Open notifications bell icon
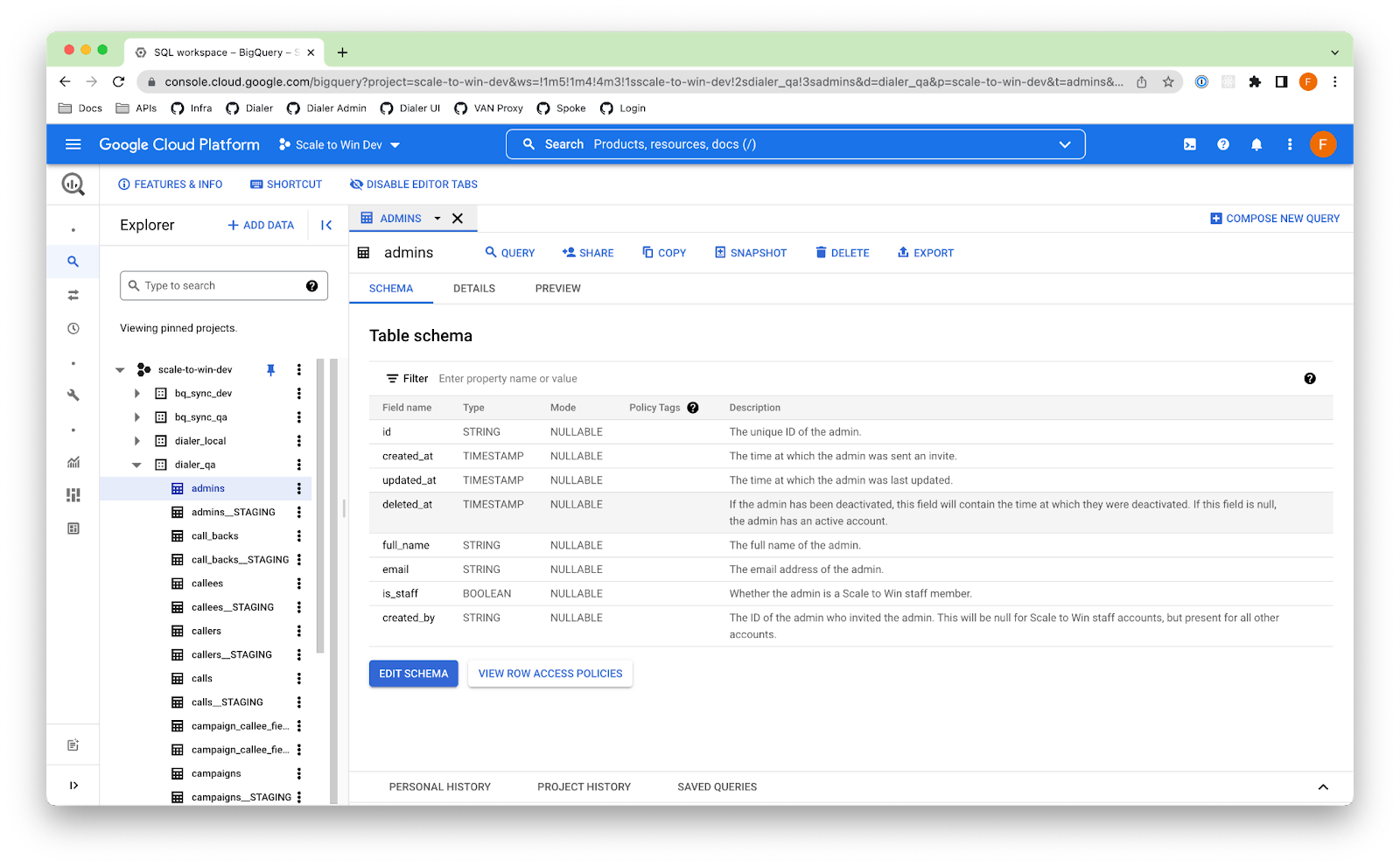1400x867 pixels. (1256, 144)
